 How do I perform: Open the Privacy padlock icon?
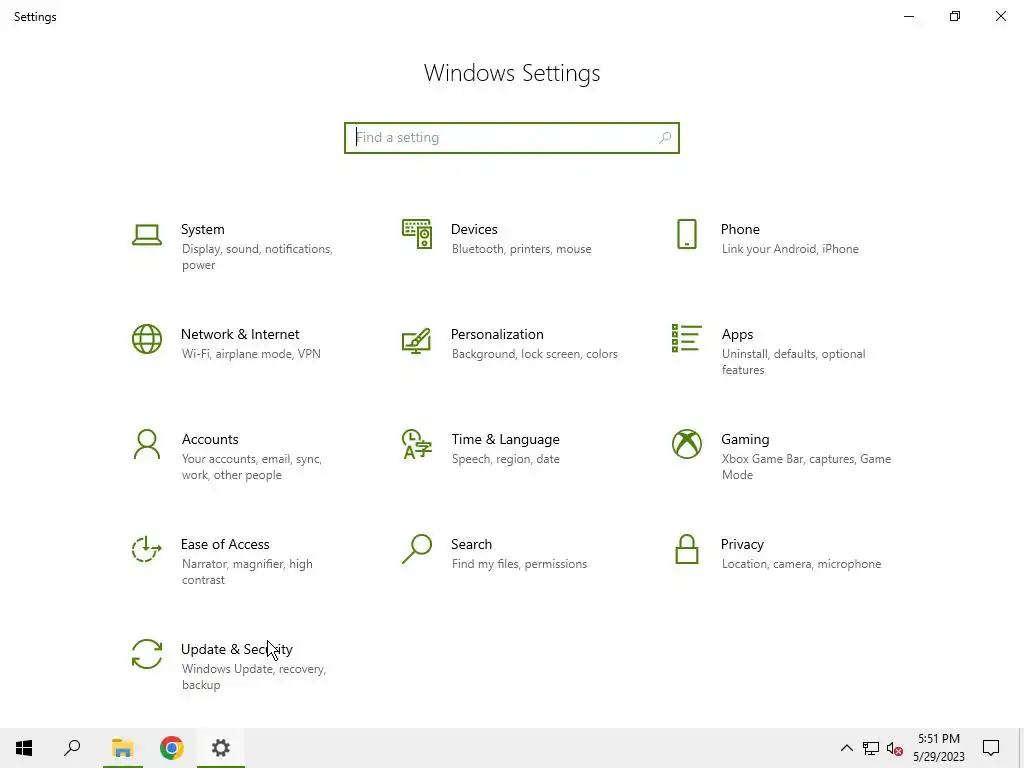pyautogui.click(x=686, y=549)
